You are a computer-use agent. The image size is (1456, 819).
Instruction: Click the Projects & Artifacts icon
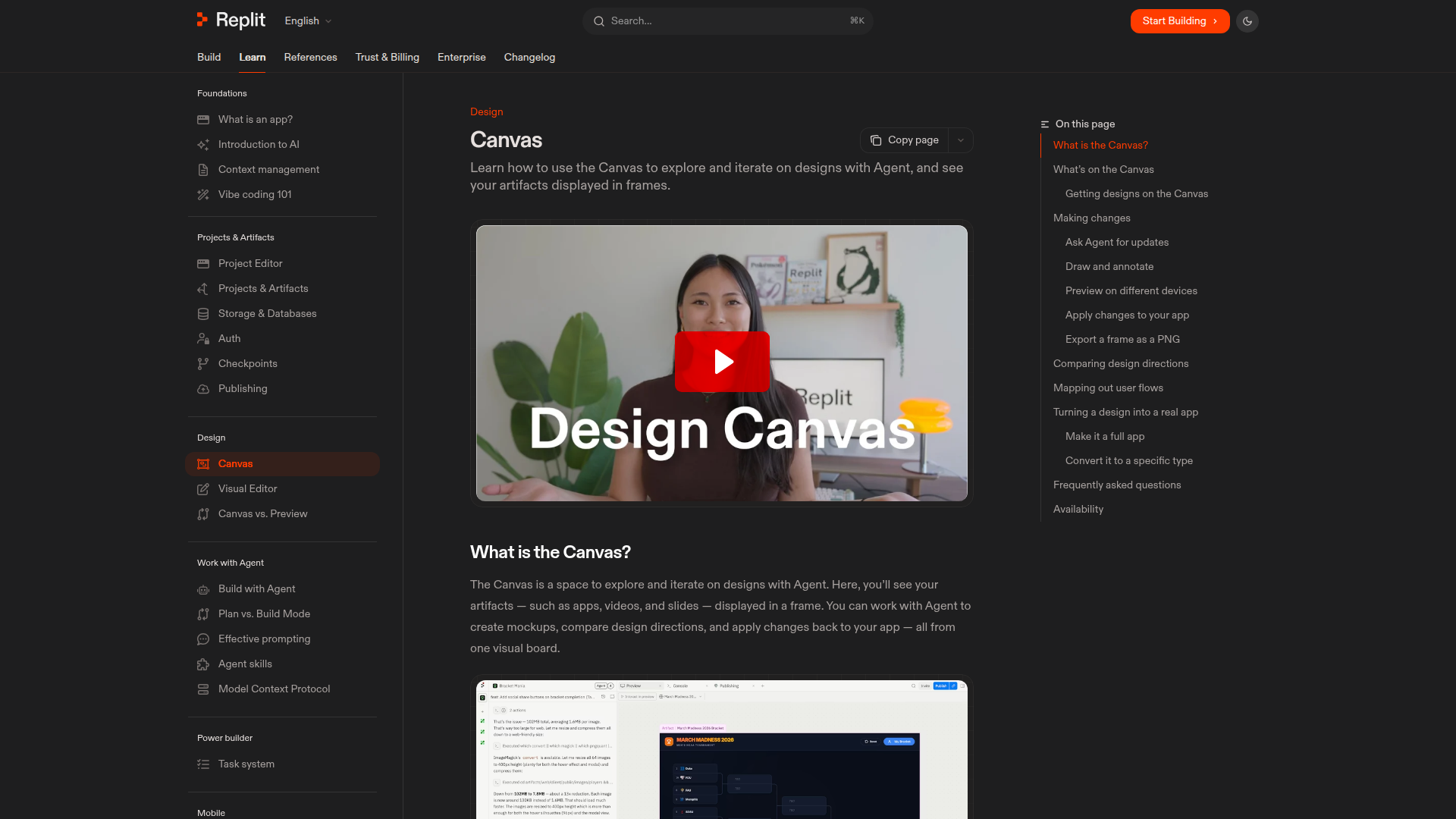203,289
